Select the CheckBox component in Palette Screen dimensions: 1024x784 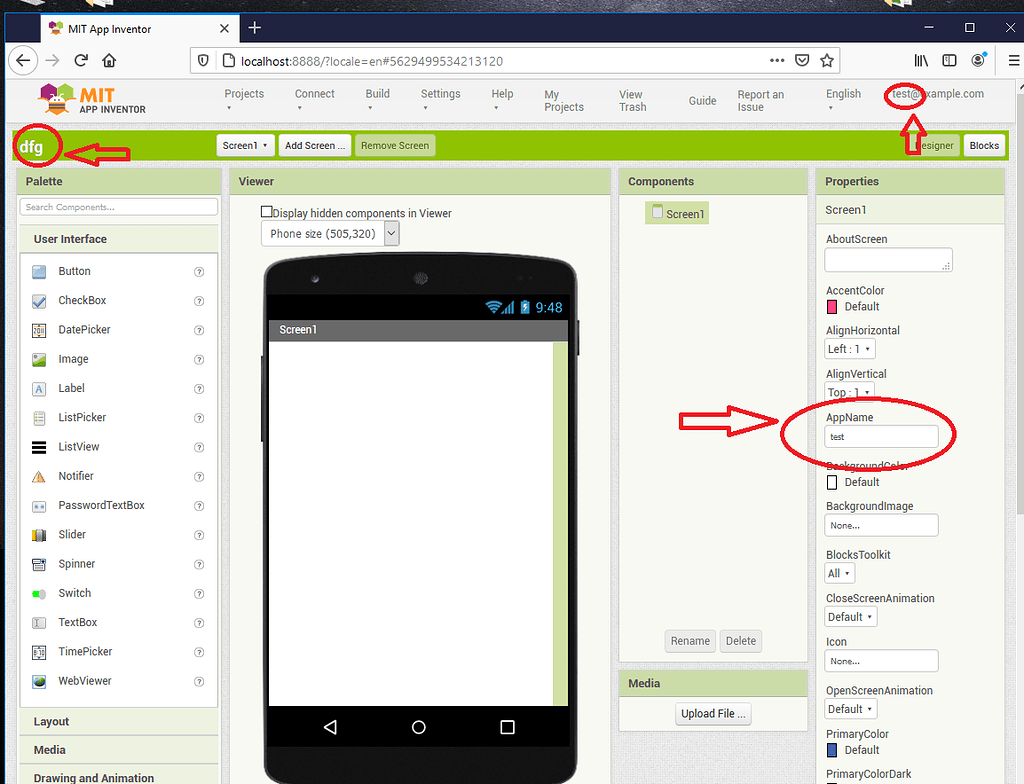tap(82, 300)
